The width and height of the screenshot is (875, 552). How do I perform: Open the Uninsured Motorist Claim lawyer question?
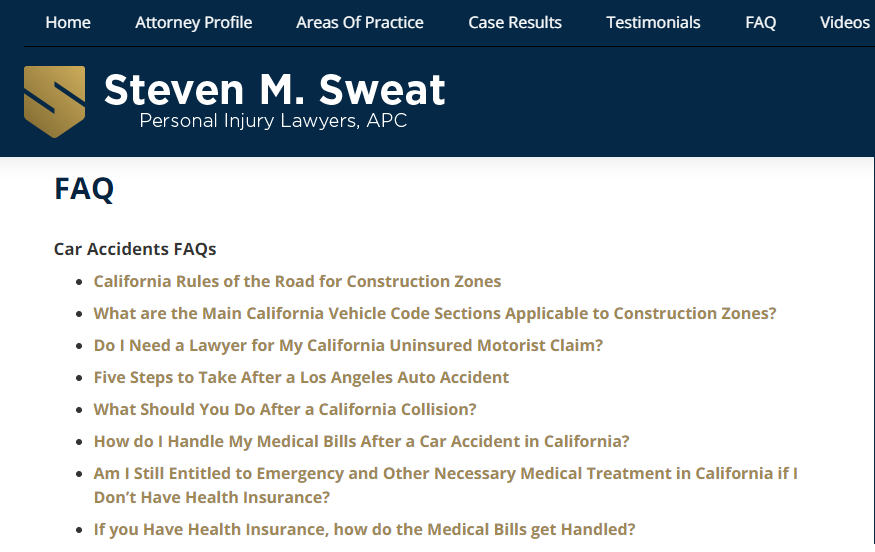coord(348,345)
